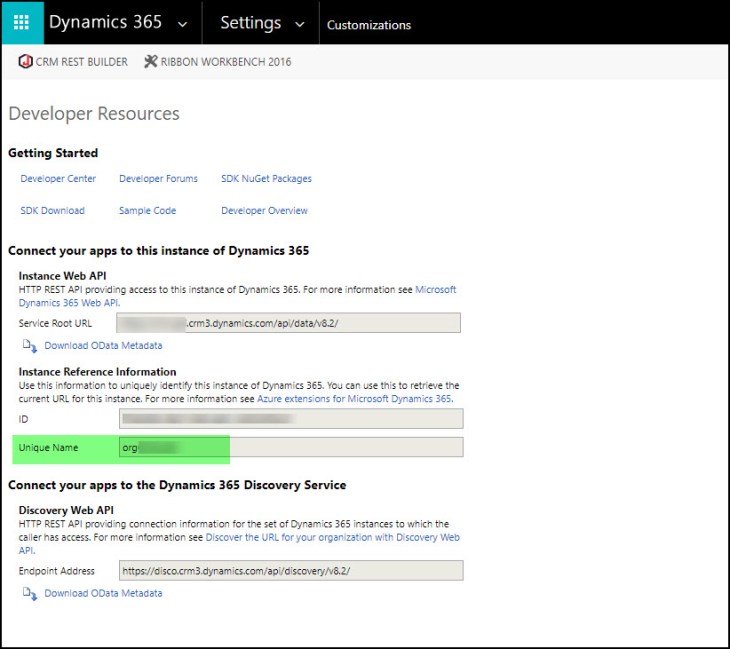Click the CRM REST Builder icon
Screen dimensions: 730x649
pyautogui.click(x=25, y=62)
